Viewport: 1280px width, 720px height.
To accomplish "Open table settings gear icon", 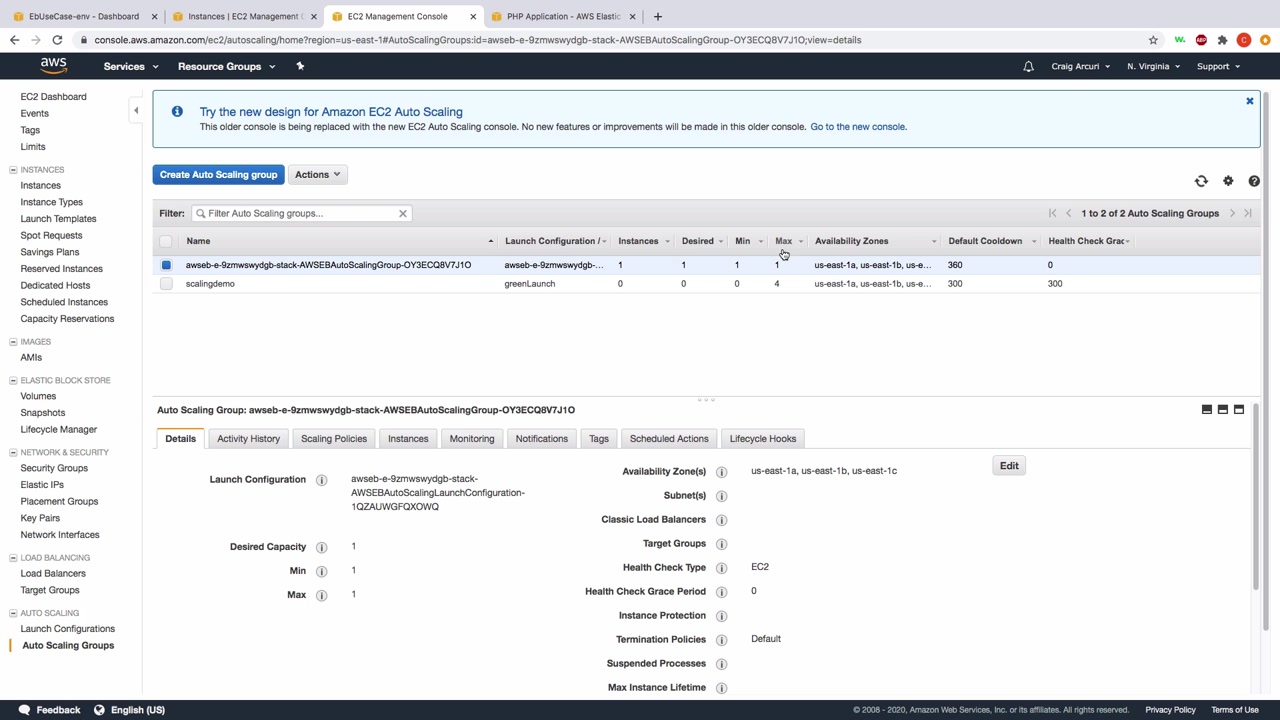I will pos(1228,181).
